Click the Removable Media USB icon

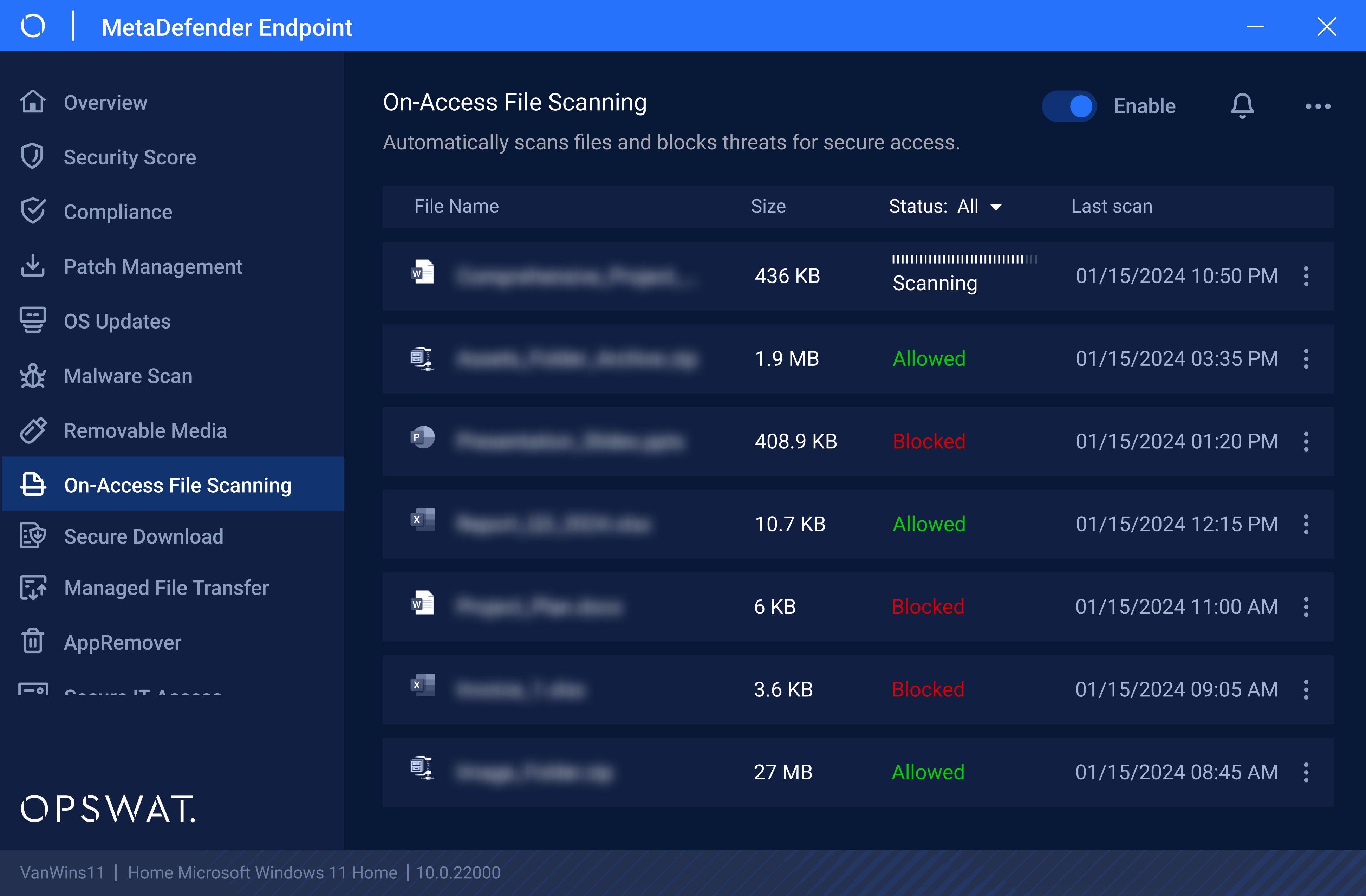click(x=33, y=430)
